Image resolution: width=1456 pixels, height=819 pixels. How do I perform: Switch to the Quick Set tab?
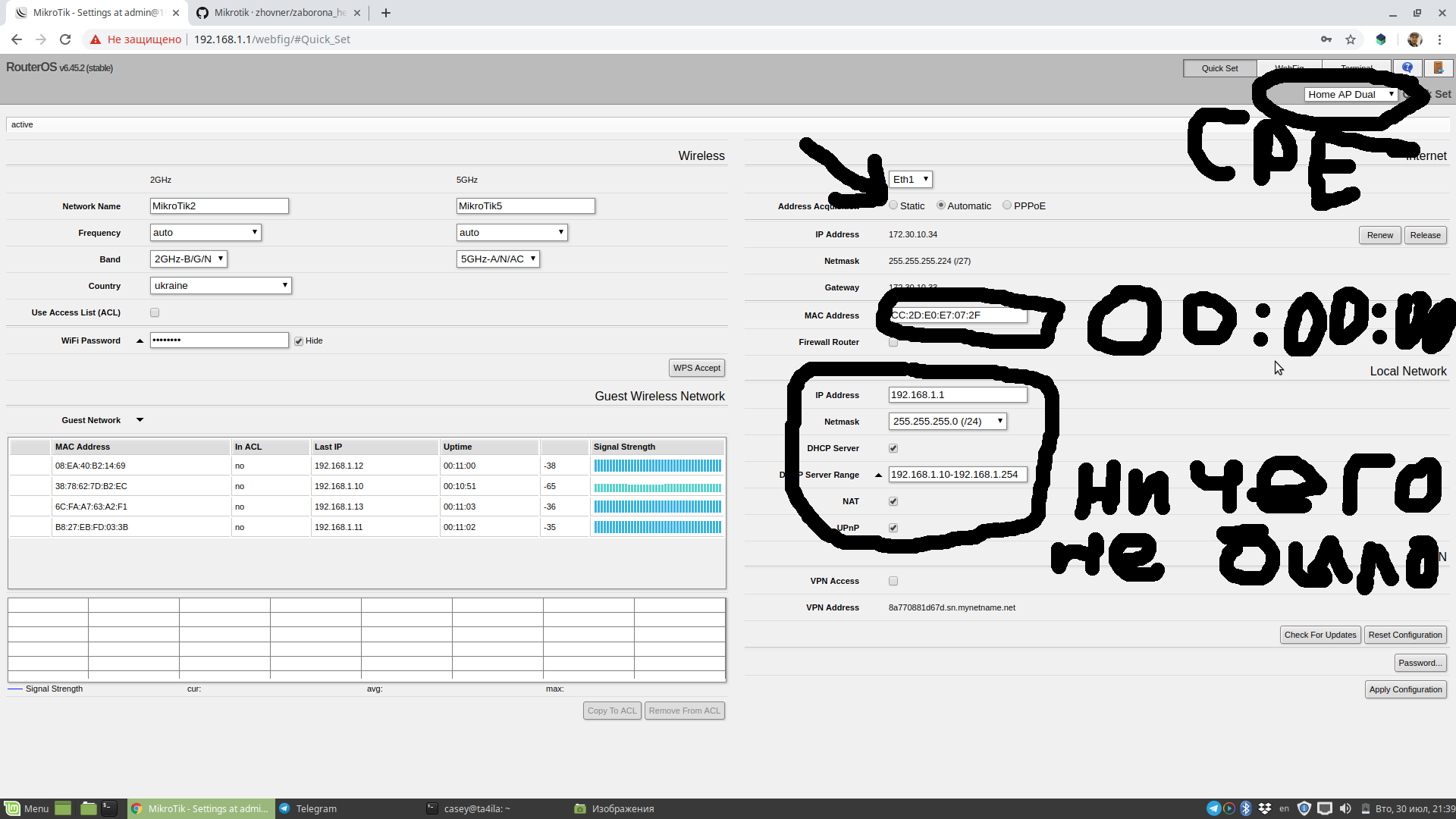1219,68
